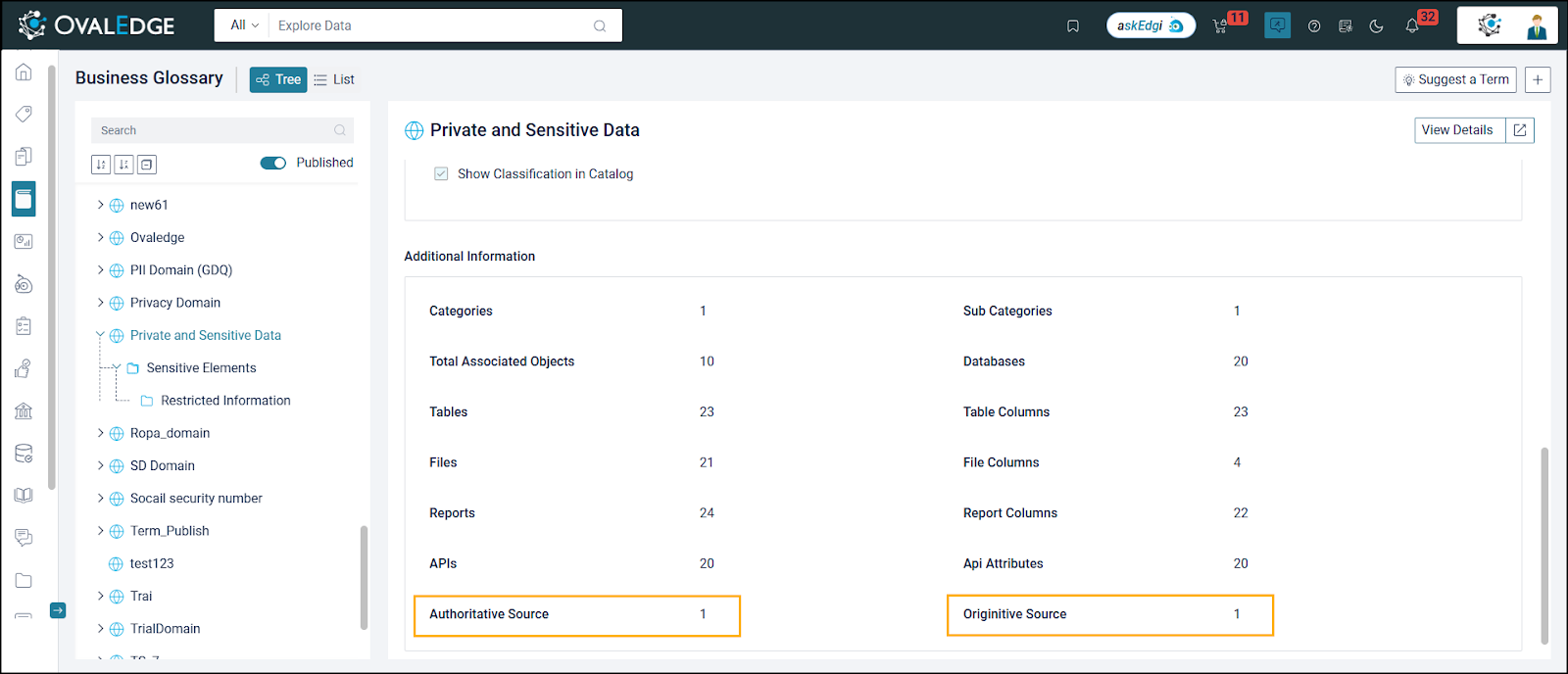Click the View Details button
1568x674 pixels.
point(1459,130)
